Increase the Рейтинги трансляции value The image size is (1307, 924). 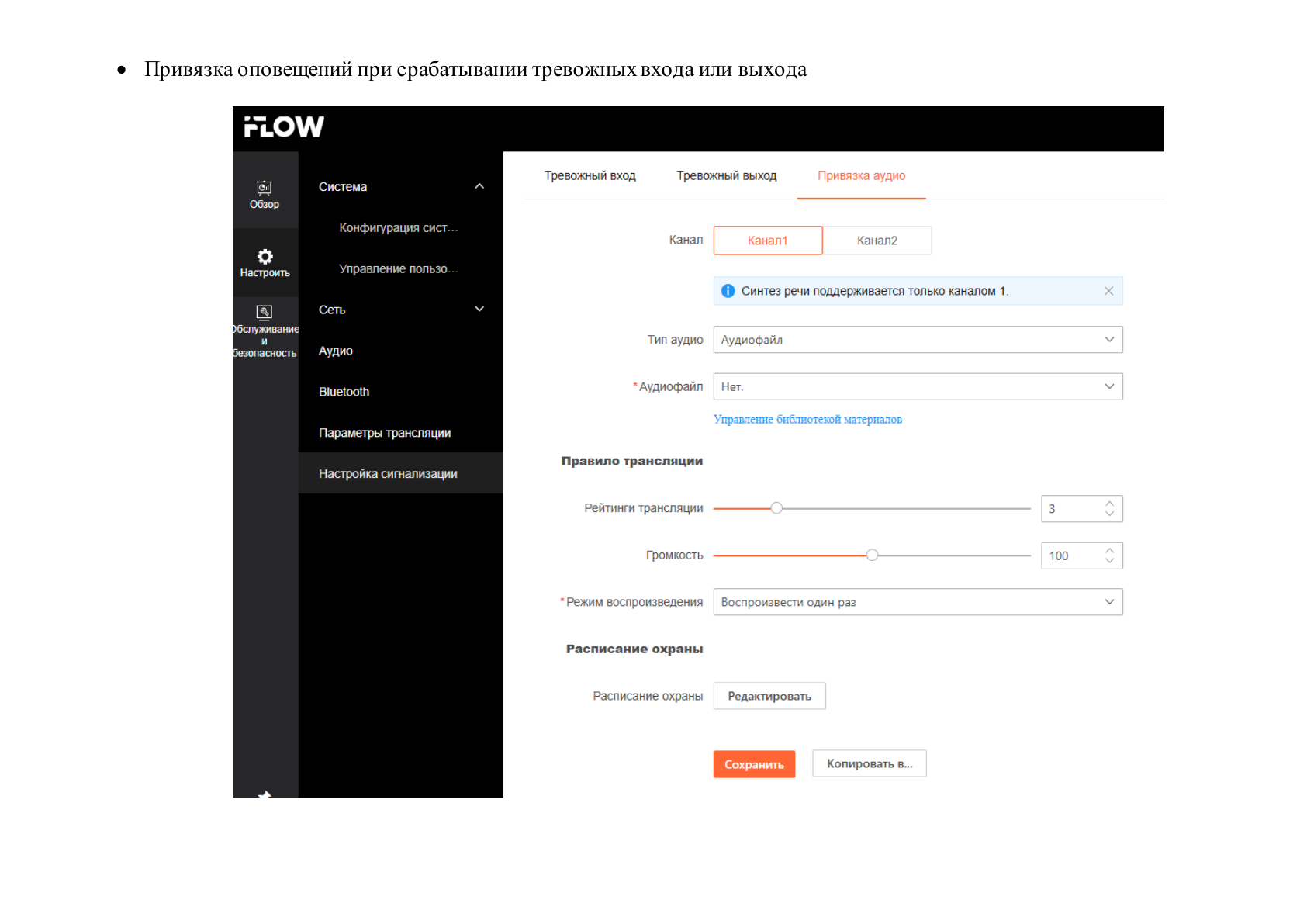click(1110, 503)
